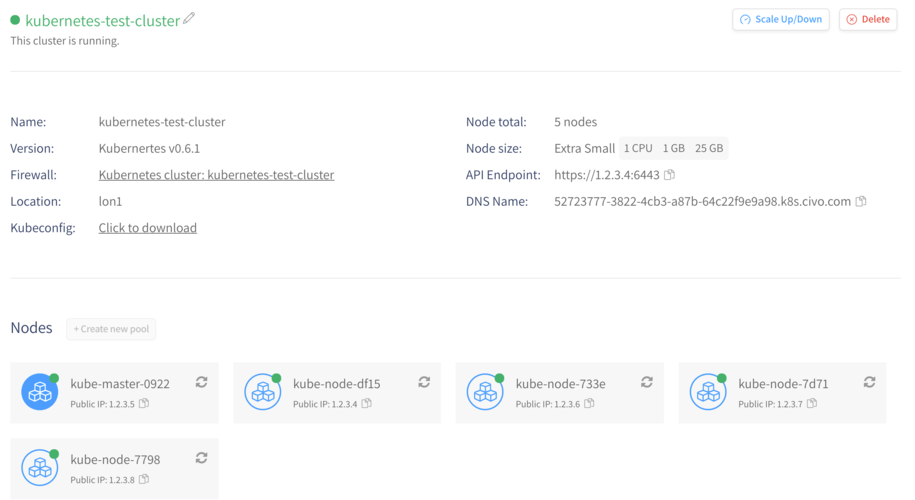Open the Scale Up/Down dialog
This screenshot has width=915, height=500.
781,19
